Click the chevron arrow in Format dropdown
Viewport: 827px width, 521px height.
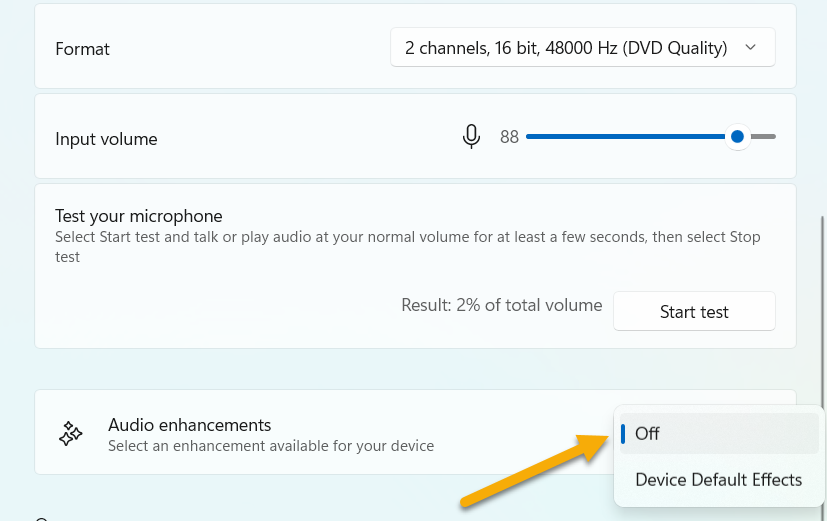coord(752,48)
